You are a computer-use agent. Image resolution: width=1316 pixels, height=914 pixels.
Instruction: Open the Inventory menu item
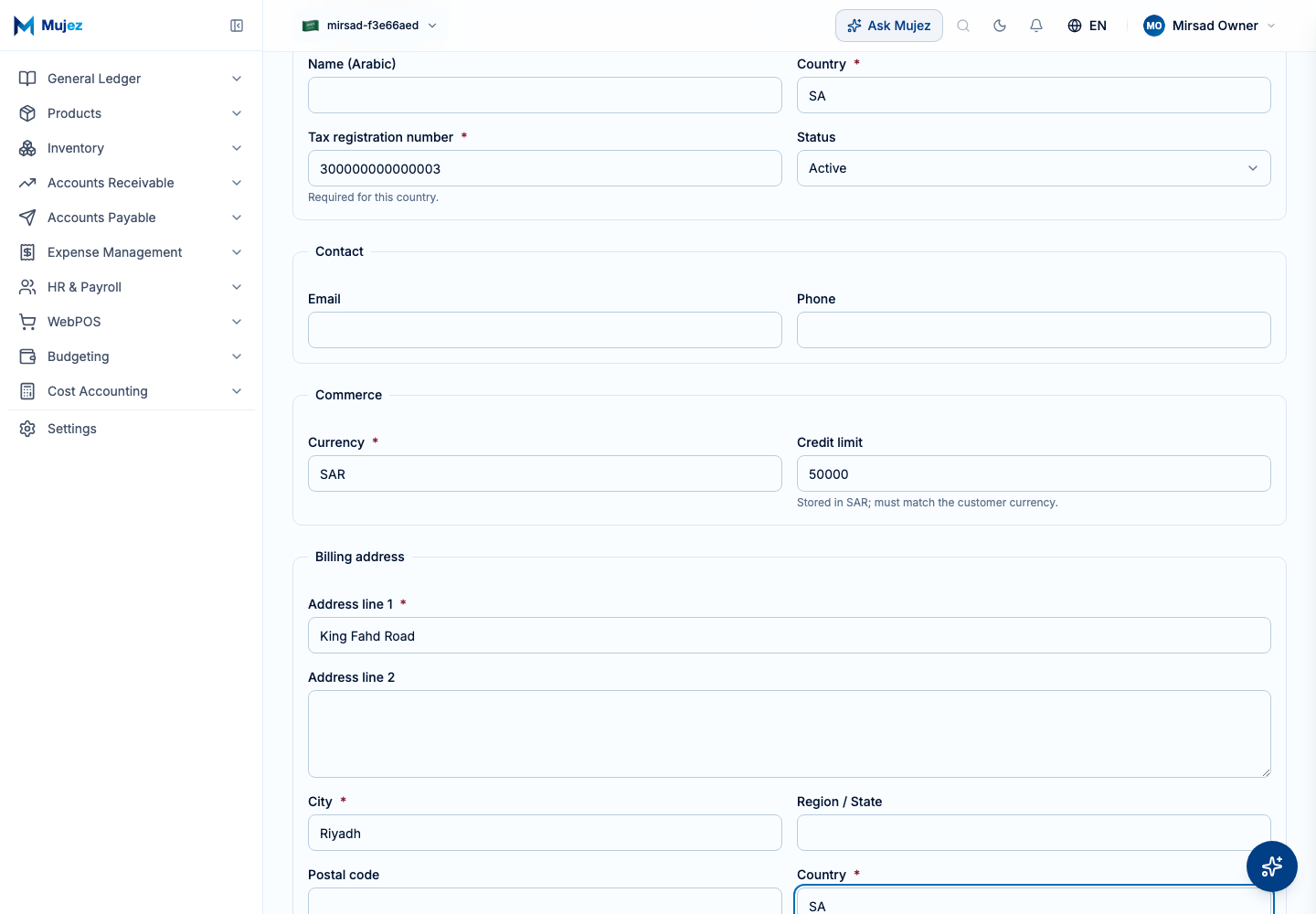131,148
